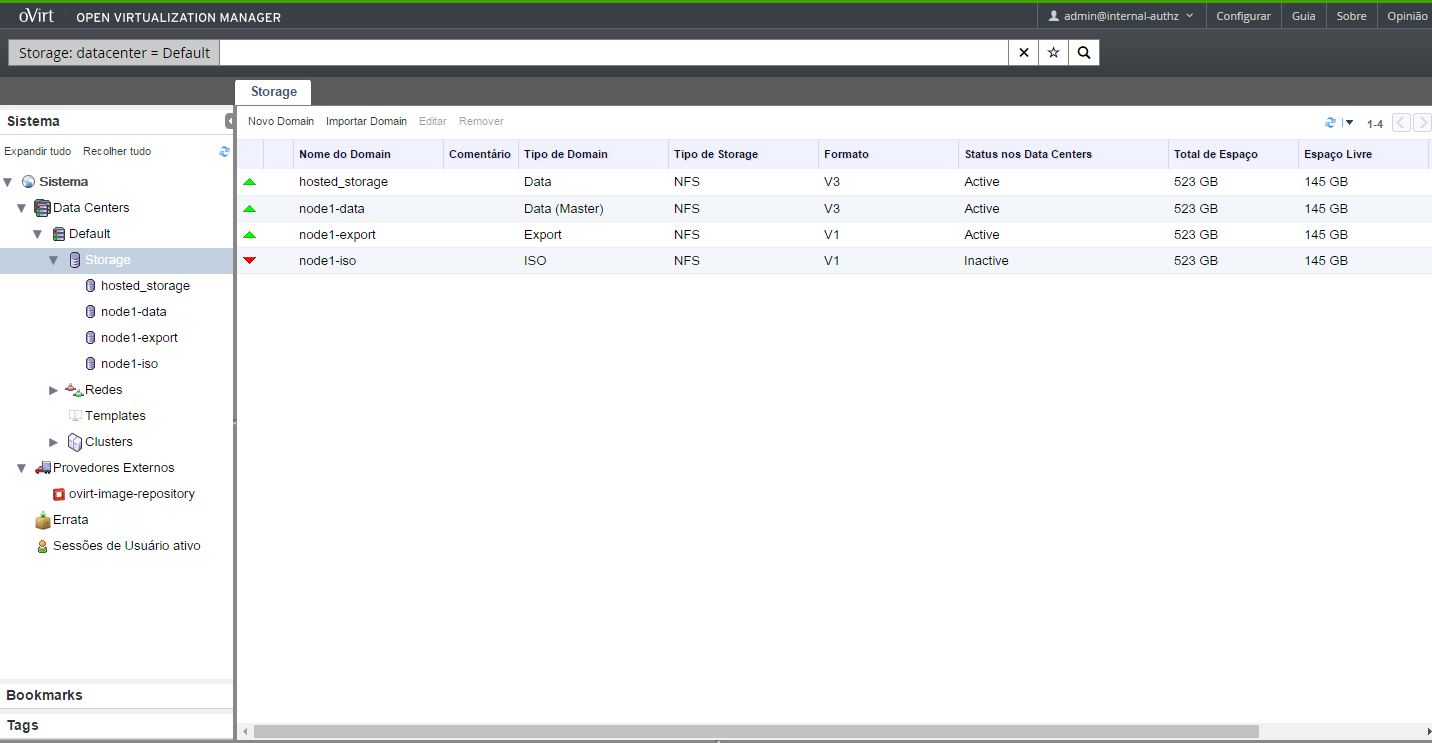Open the Configurar menu
Viewport: 1432px width, 743px height.
point(1243,16)
